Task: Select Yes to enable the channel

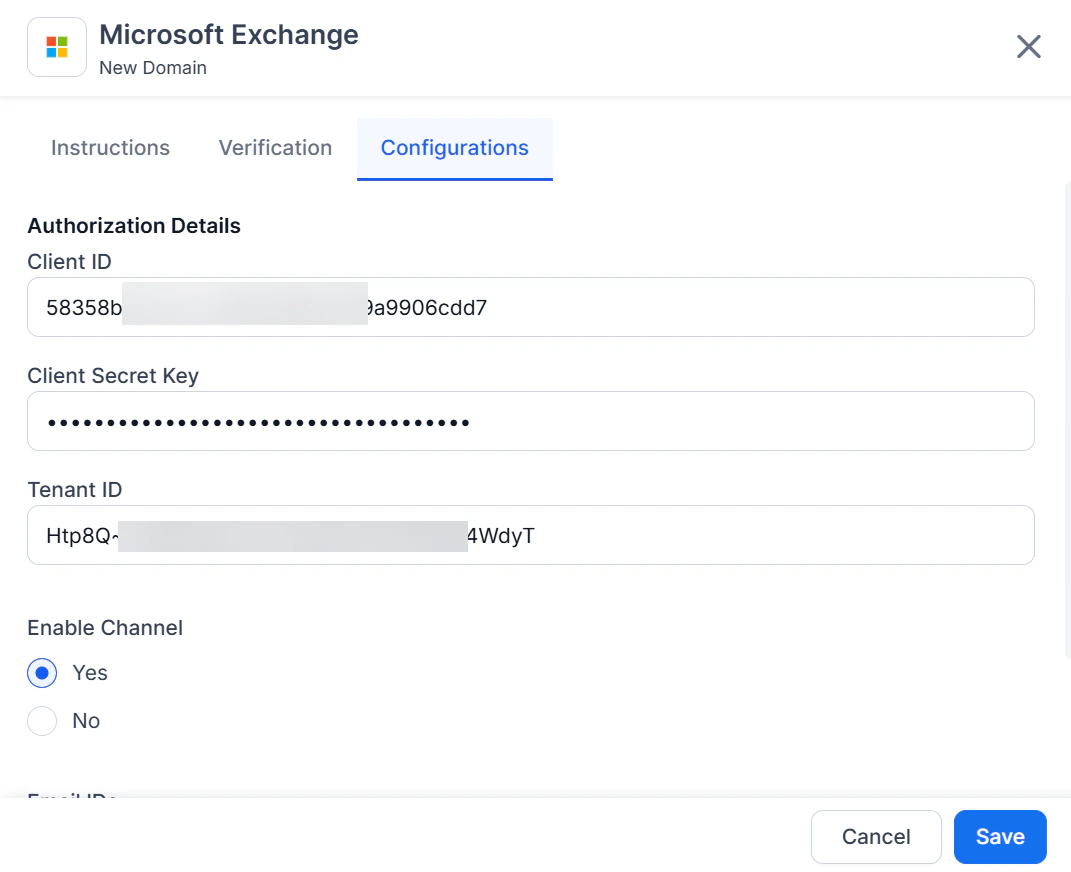Action: click(x=42, y=673)
